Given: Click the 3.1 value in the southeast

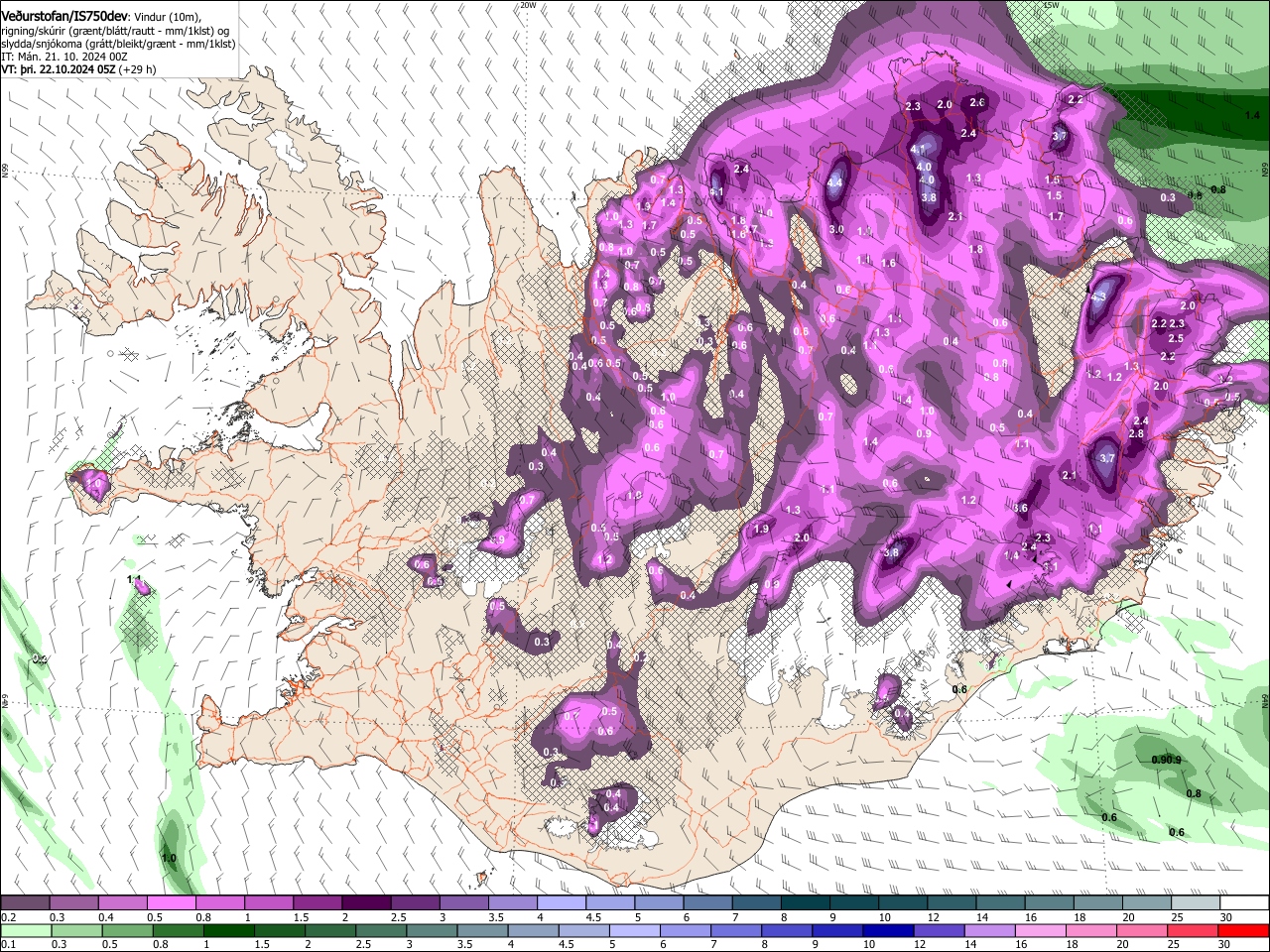Looking at the screenshot, I should [x=1051, y=566].
